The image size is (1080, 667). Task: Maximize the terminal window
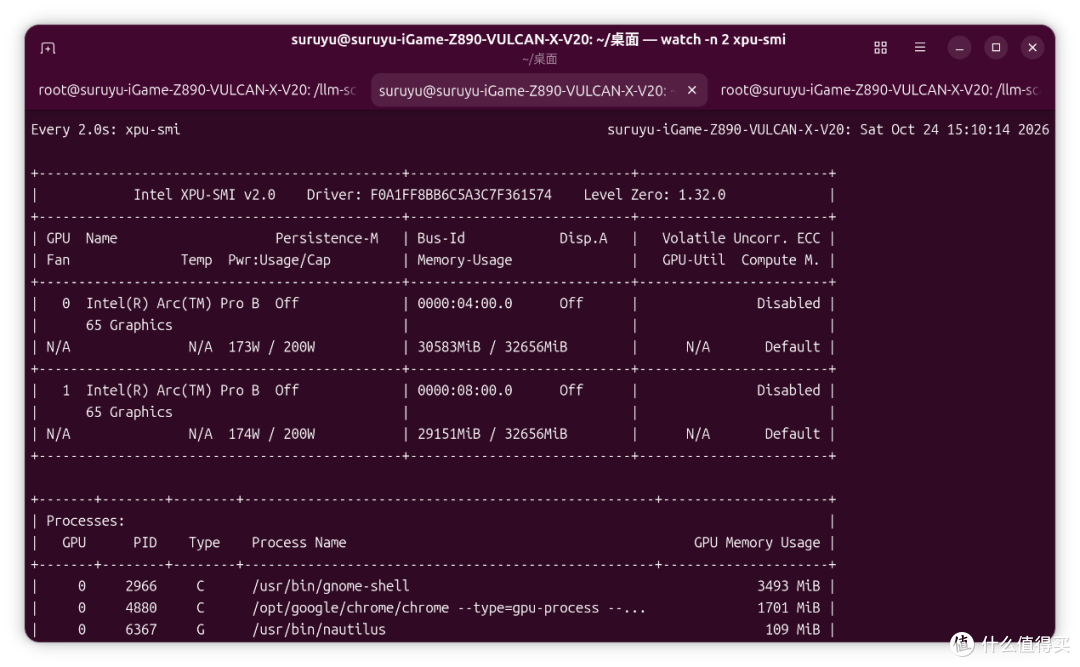pos(996,48)
